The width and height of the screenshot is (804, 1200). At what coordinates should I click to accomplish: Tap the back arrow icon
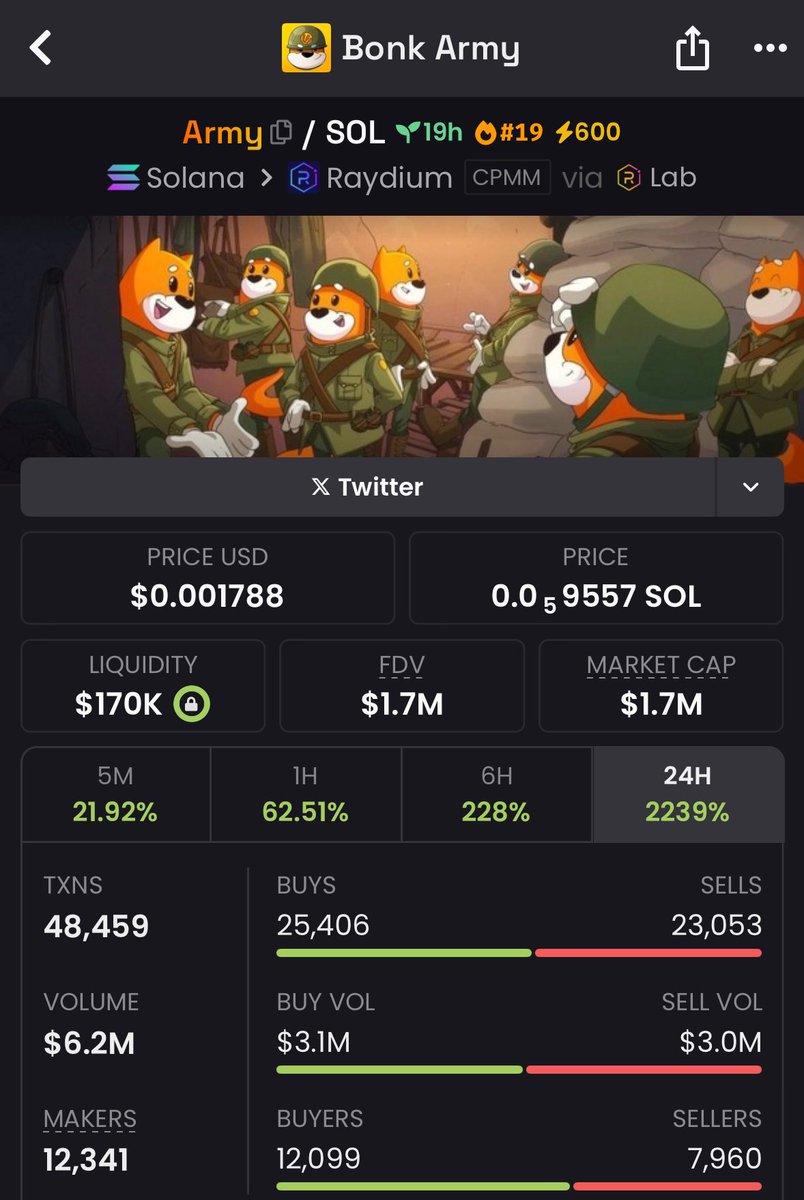click(x=40, y=47)
